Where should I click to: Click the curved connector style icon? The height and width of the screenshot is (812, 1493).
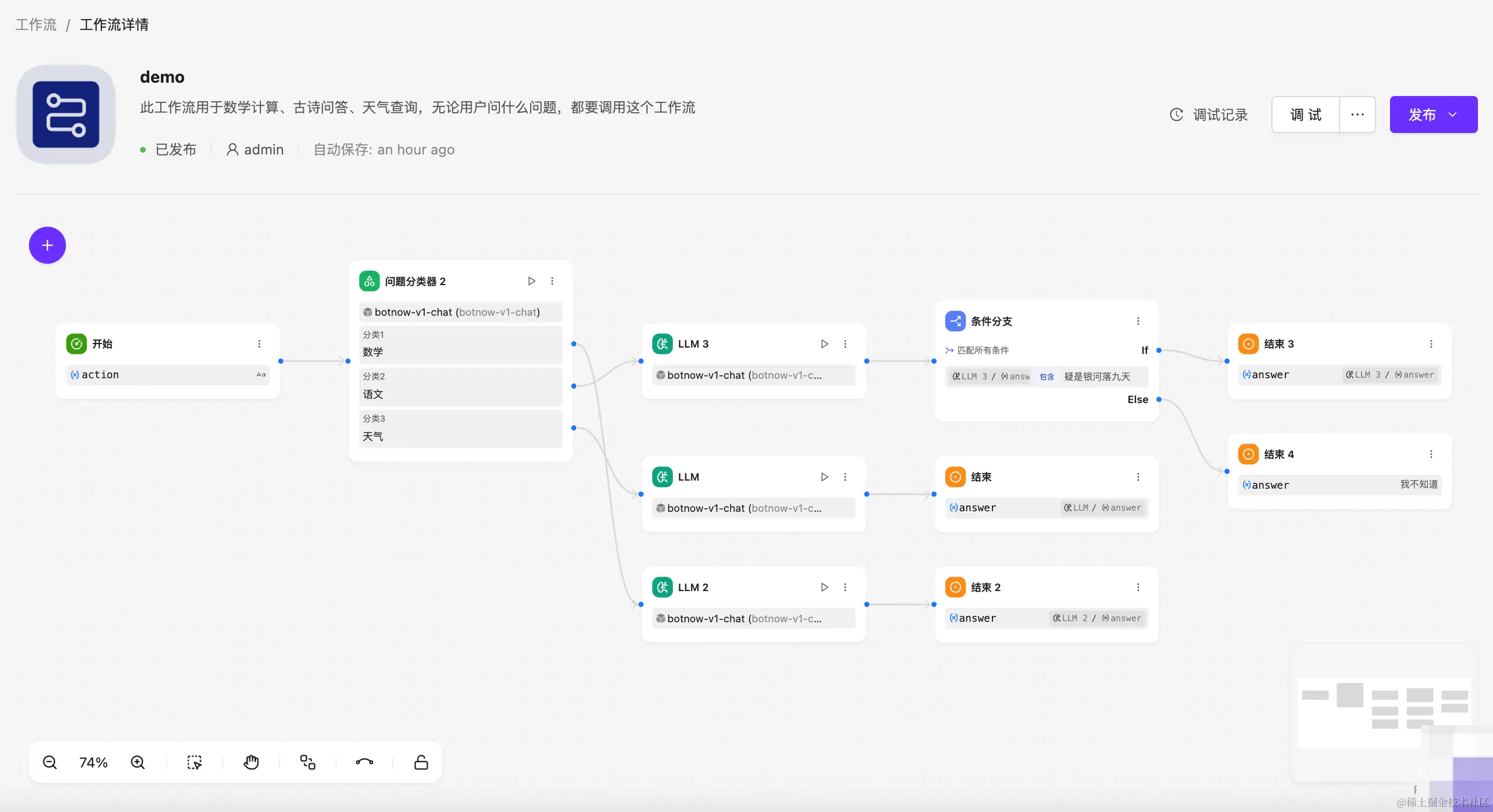tap(364, 762)
